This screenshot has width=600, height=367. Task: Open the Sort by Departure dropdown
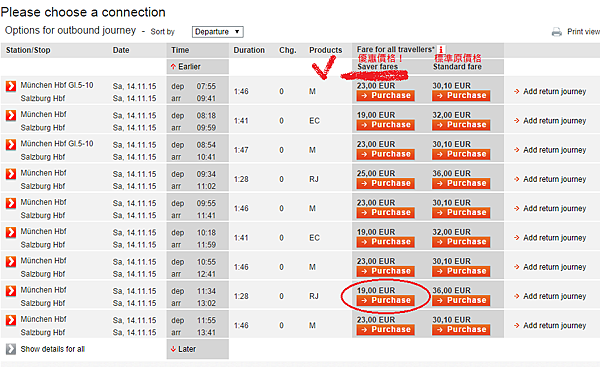click(218, 32)
